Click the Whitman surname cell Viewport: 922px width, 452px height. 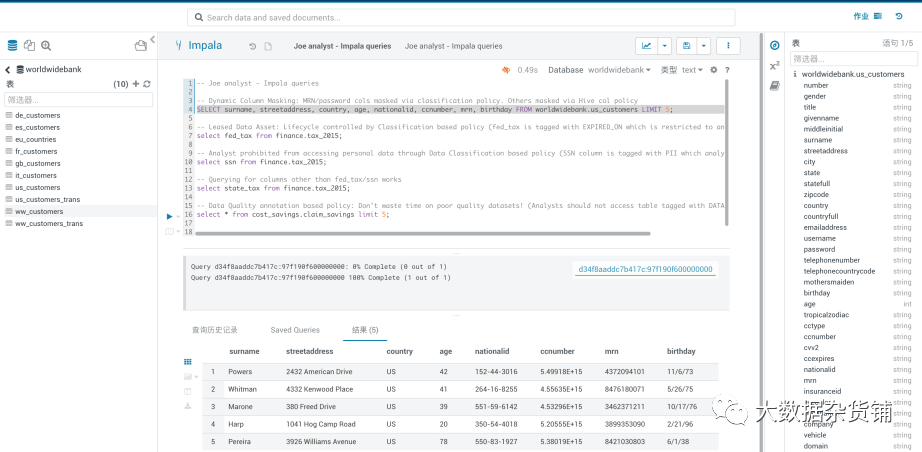(x=242, y=389)
